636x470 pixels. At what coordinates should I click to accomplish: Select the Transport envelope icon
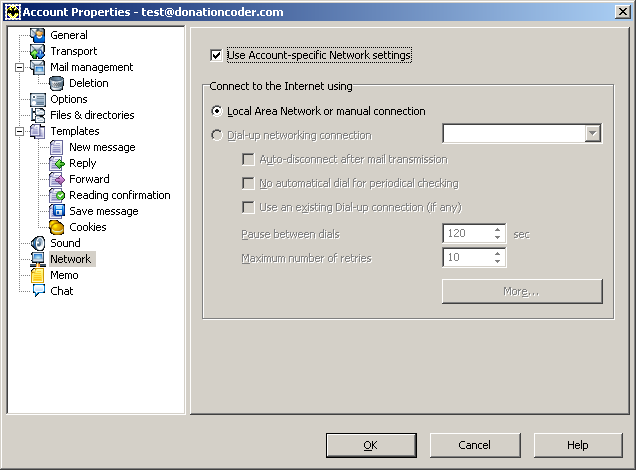point(38,52)
